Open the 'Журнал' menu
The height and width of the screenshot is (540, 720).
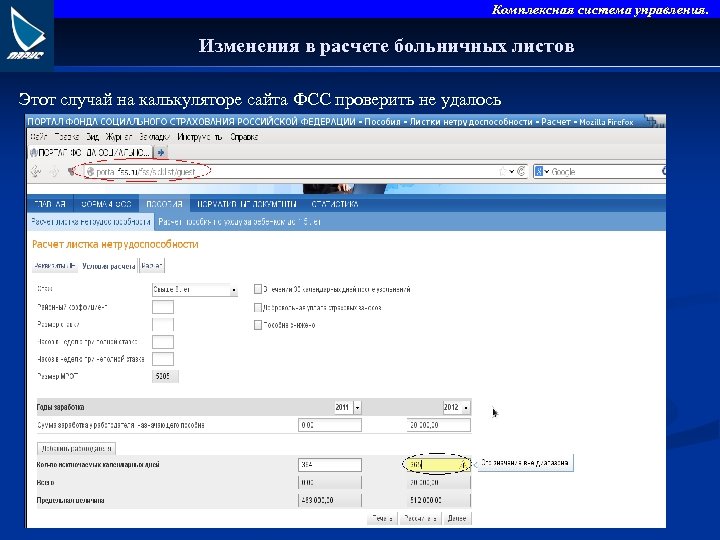118,137
